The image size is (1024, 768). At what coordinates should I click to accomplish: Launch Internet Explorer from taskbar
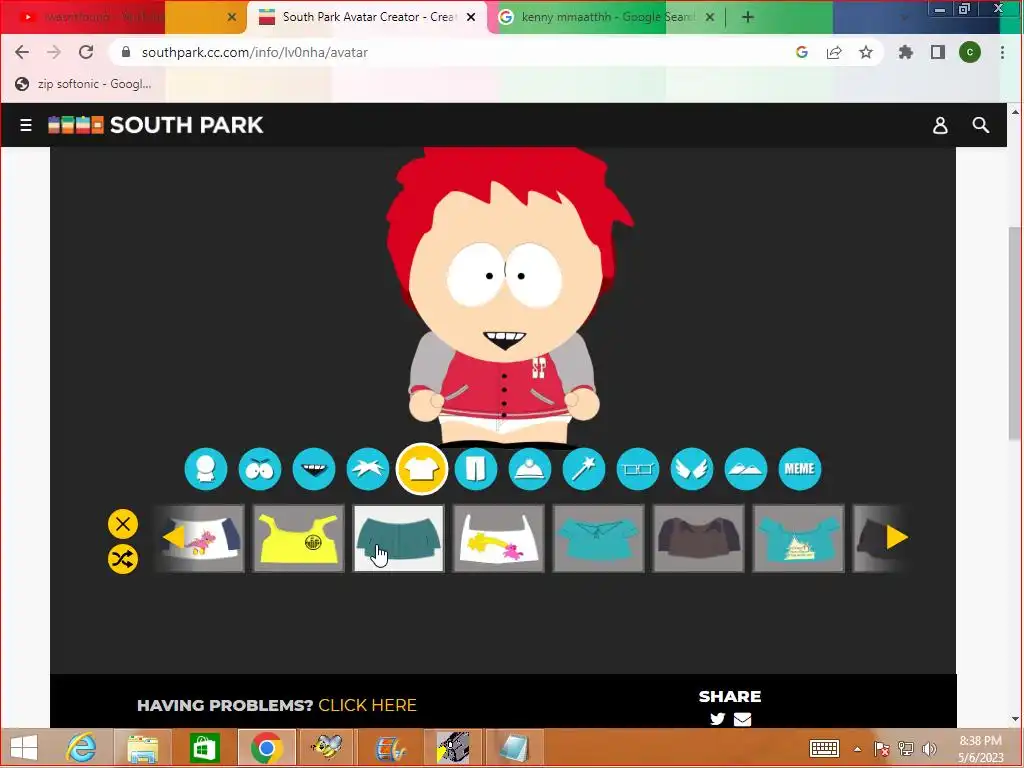pos(82,748)
